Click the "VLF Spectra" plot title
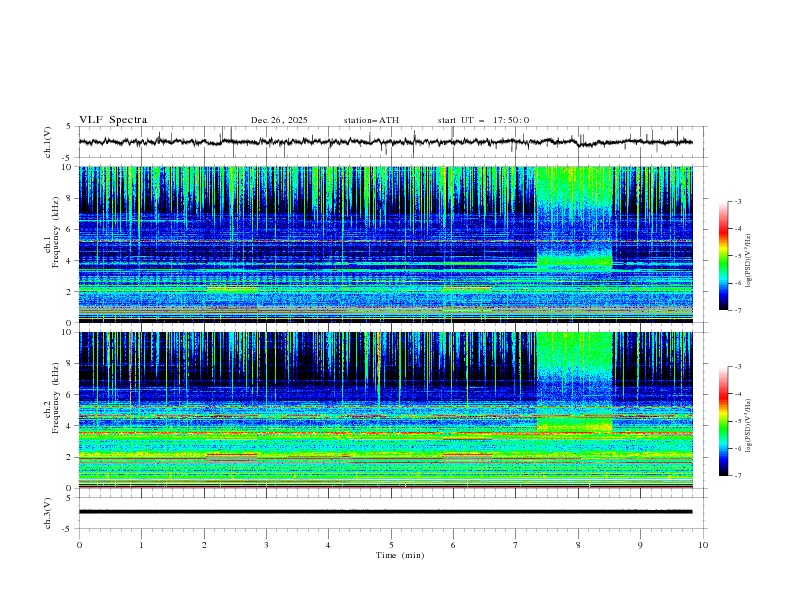 (x=113, y=120)
